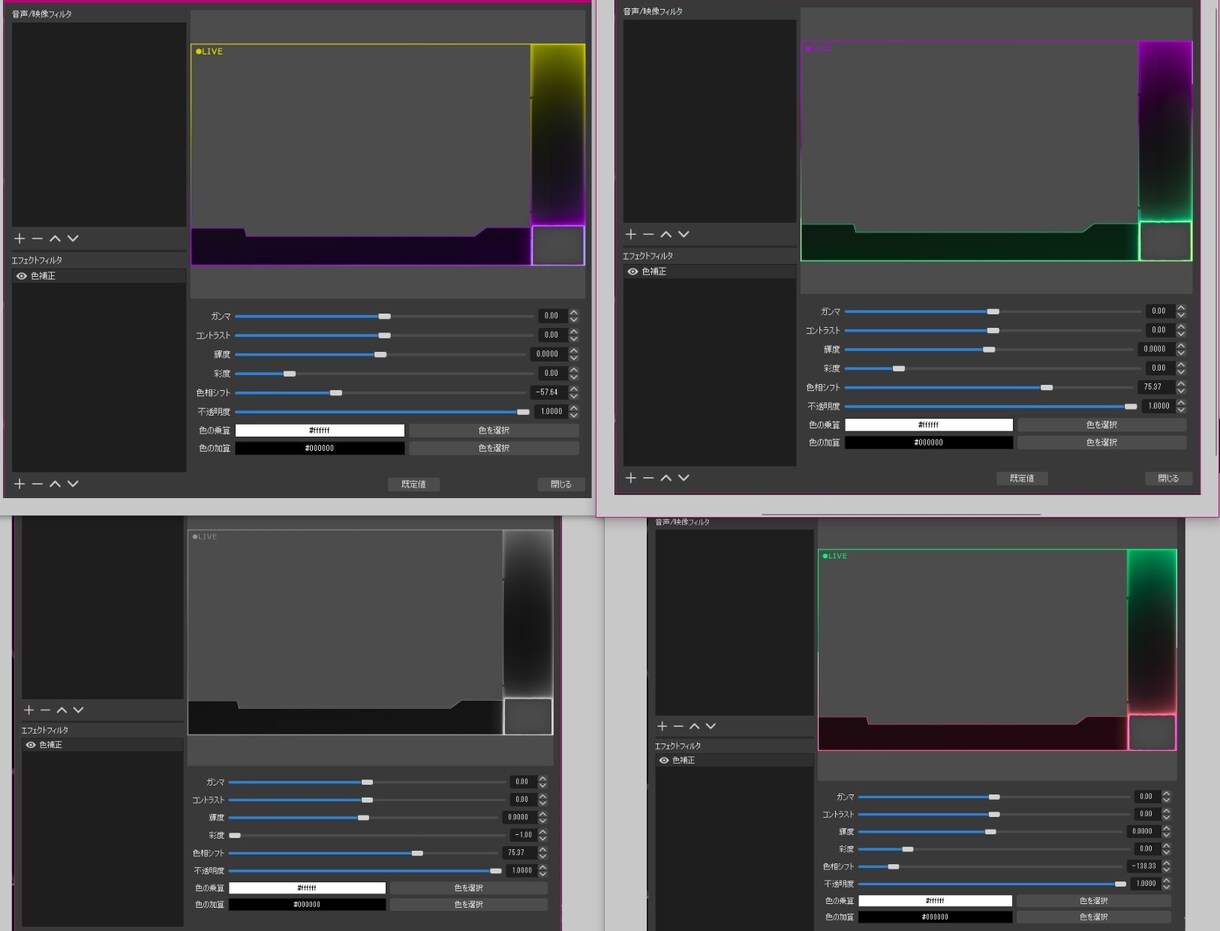Click 色を選択 beside 色の乗算 in yellow LIVE window

494,430
